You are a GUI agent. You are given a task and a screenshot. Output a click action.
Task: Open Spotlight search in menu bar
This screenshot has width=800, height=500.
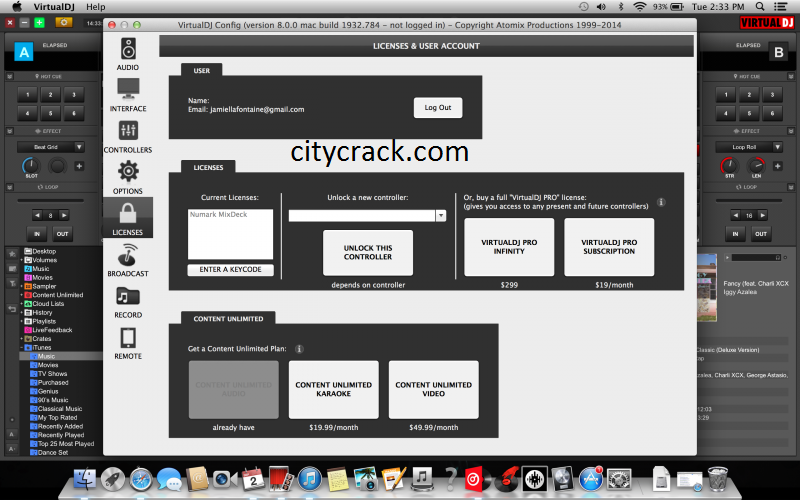760,7
